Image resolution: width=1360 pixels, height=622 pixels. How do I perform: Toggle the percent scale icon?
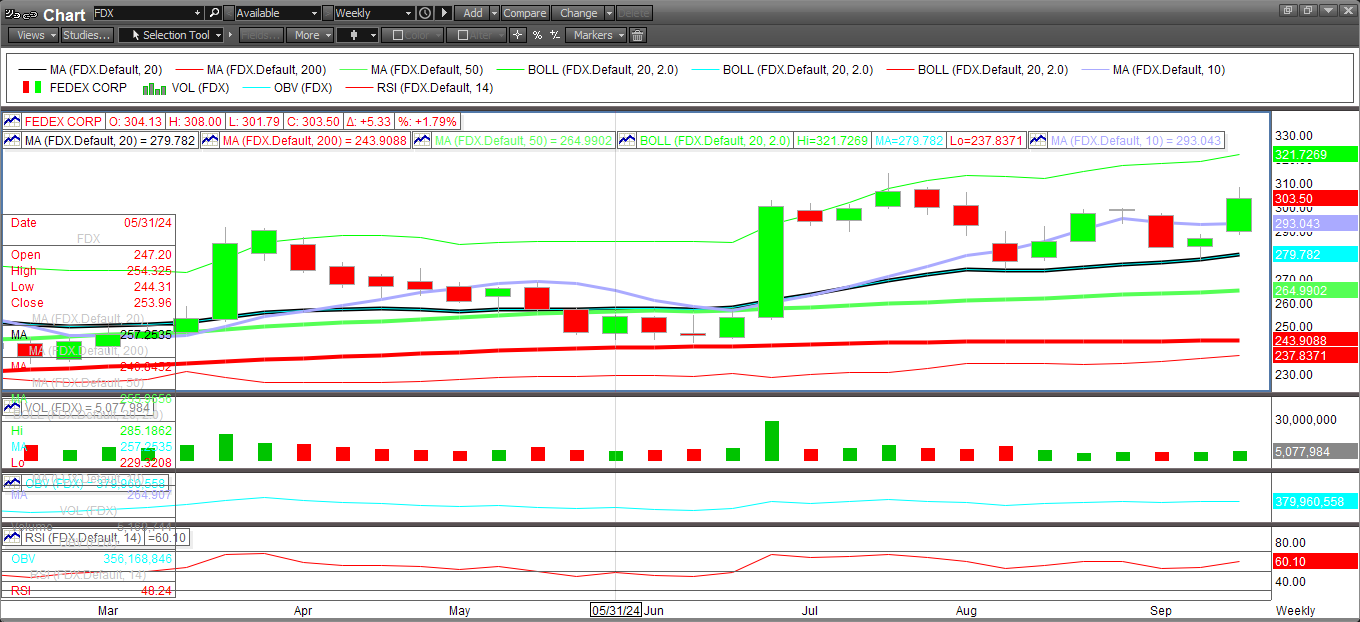click(x=537, y=35)
